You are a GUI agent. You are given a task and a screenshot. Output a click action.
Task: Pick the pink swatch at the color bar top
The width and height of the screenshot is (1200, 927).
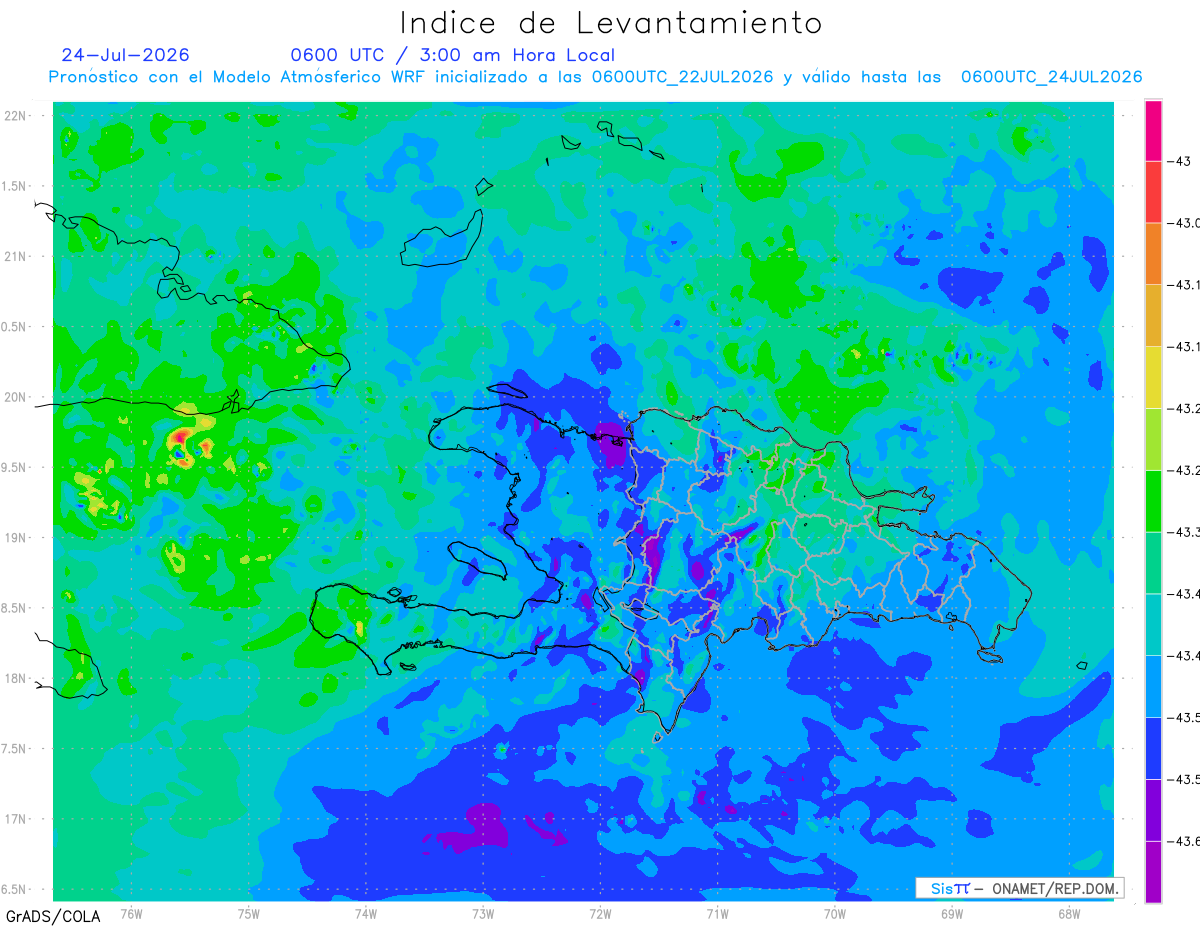pyautogui.click(x=1153, y=130)
